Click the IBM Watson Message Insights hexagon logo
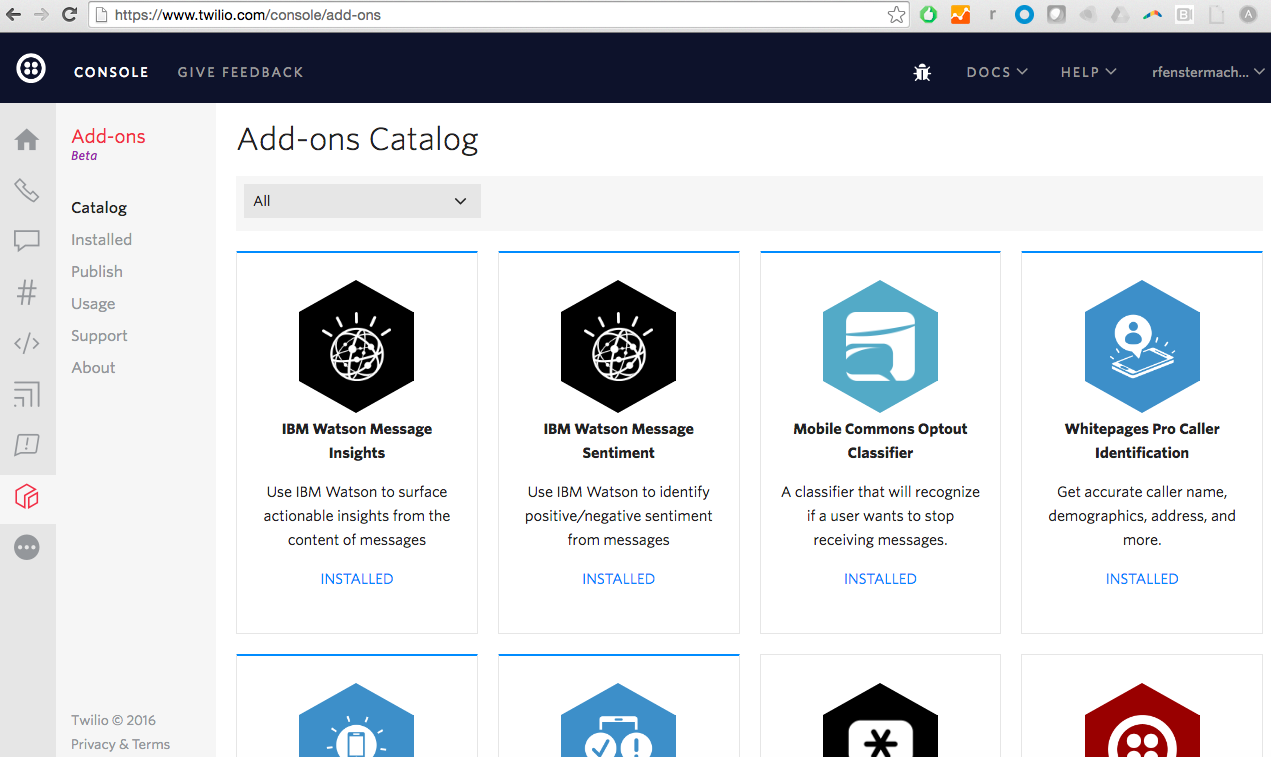The width and height of the screenshot is (1271, 757). coord(357,346)
